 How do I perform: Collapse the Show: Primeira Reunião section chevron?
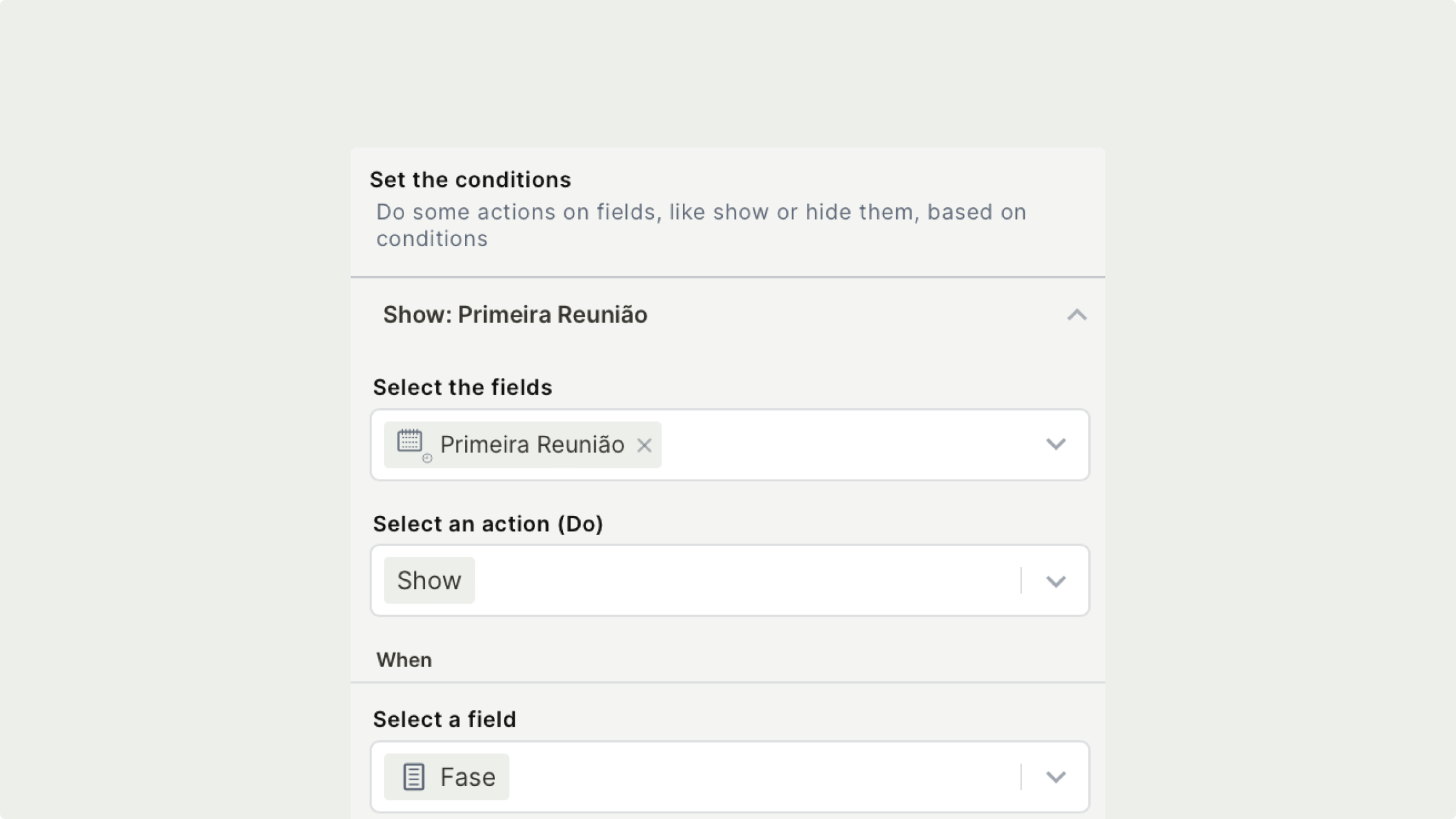[1076, 315]
